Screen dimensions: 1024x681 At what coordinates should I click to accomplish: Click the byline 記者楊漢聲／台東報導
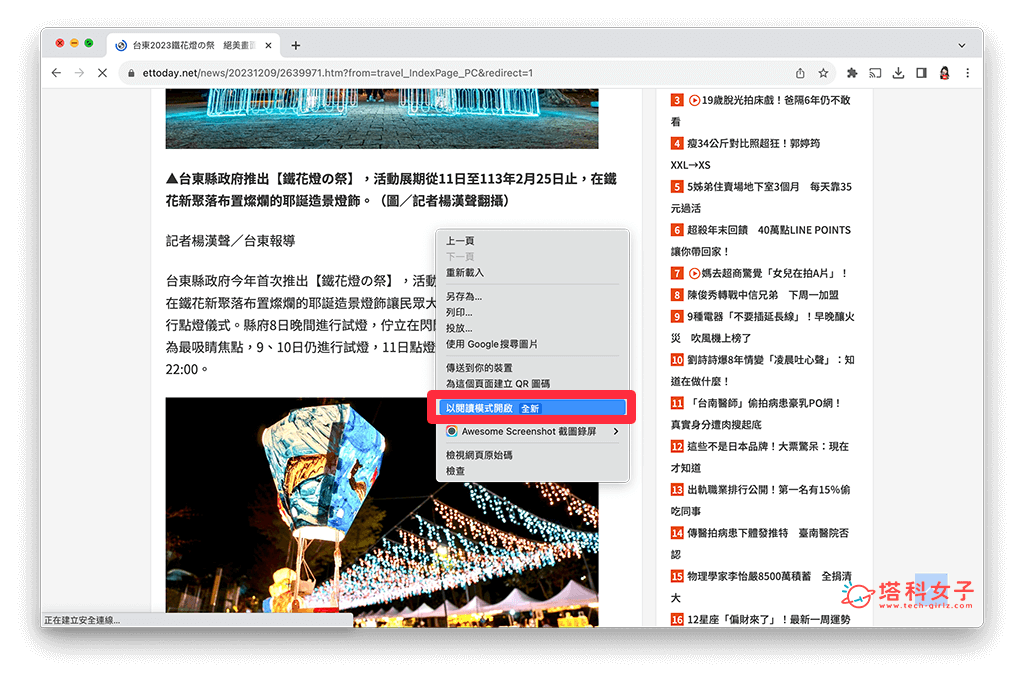click(231, 241)
